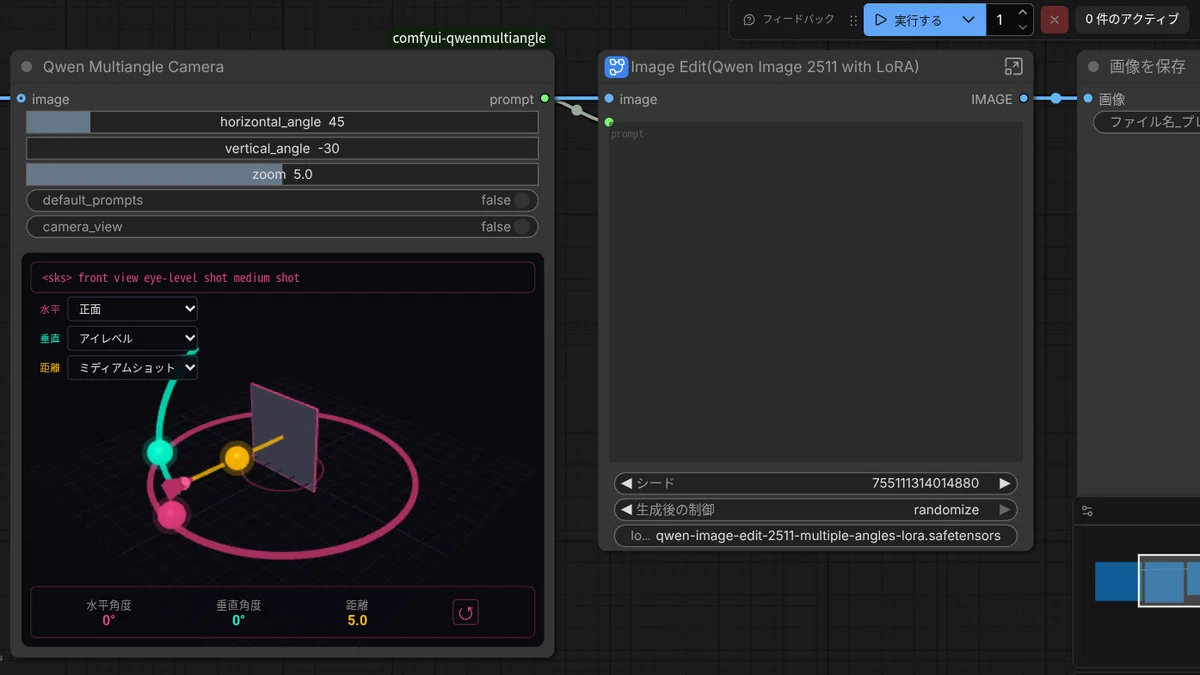Click the prompt output socket on Qwen node
Screen dimensions: 1200x675
pos(545,99)
